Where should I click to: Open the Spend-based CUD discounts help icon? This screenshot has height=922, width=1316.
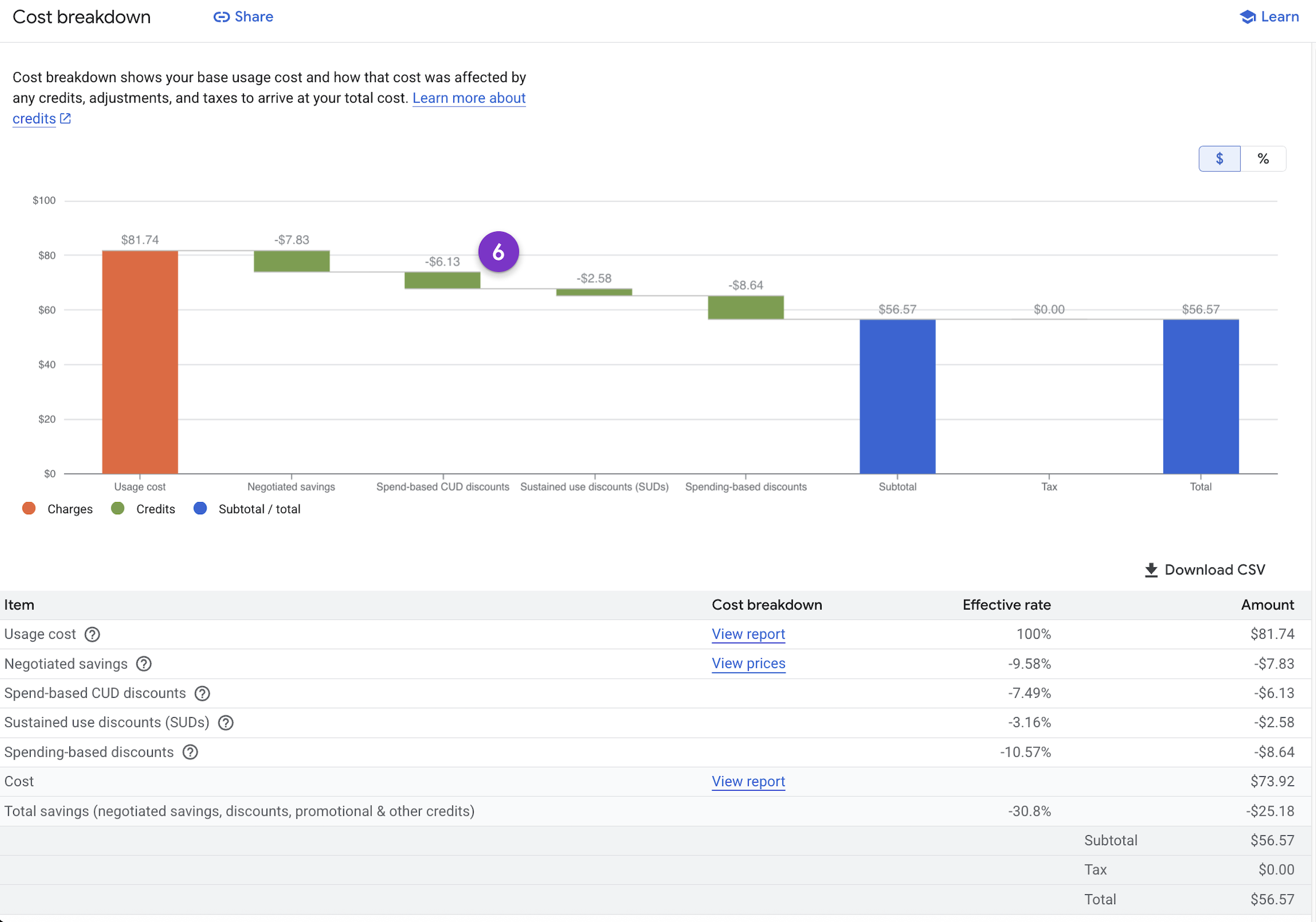pos(201,694)
